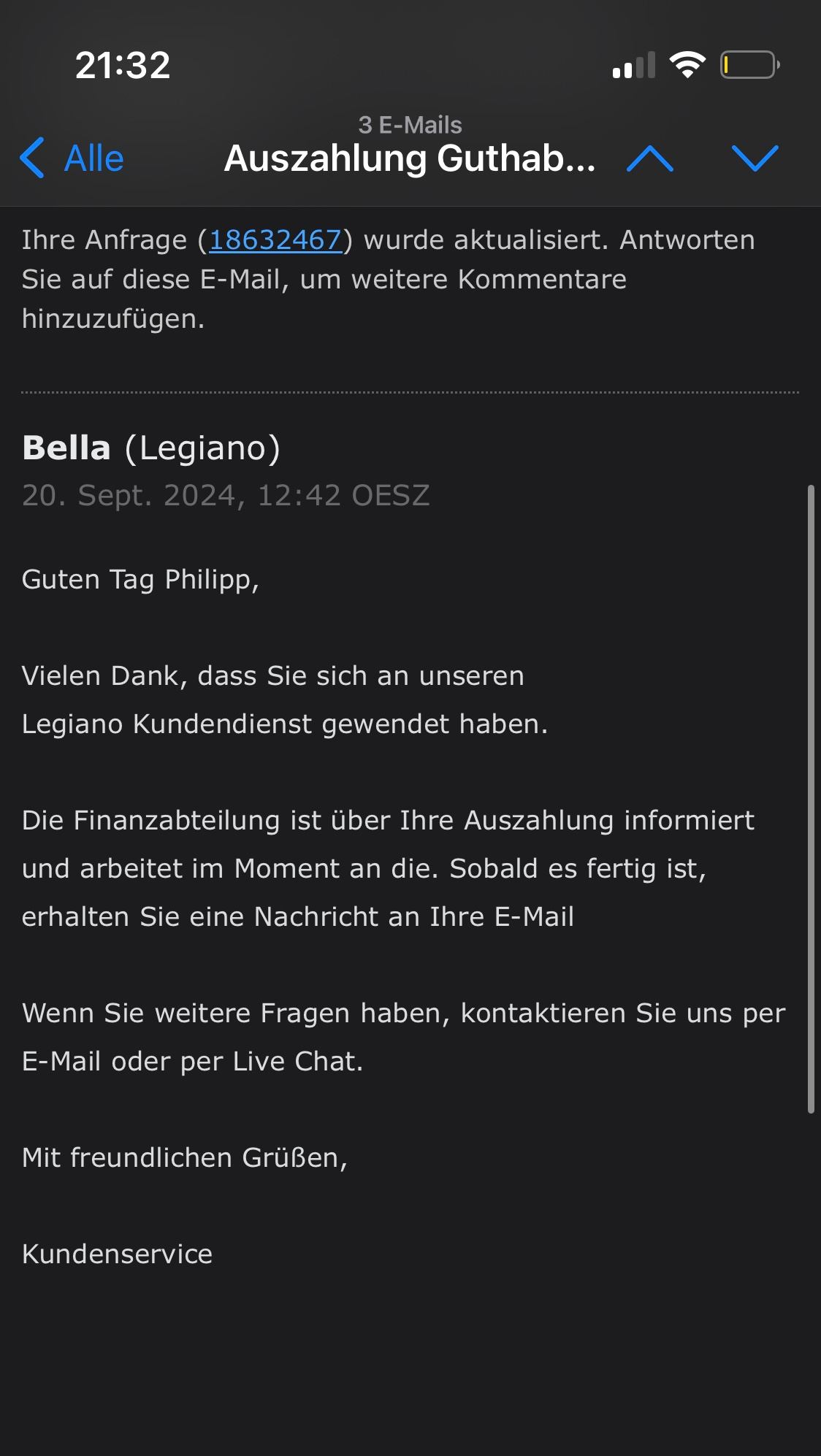
Task: Tap the Wi-Fi status icon
Action: pos(687,65)
